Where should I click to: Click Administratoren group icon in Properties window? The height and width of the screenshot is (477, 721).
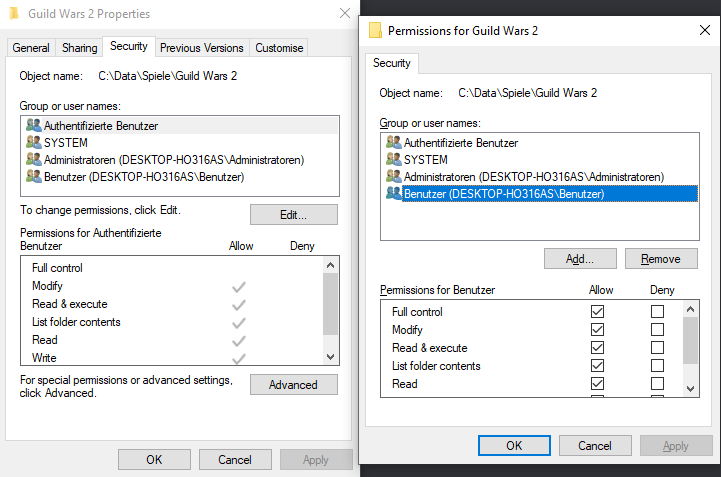coord(34,159)
